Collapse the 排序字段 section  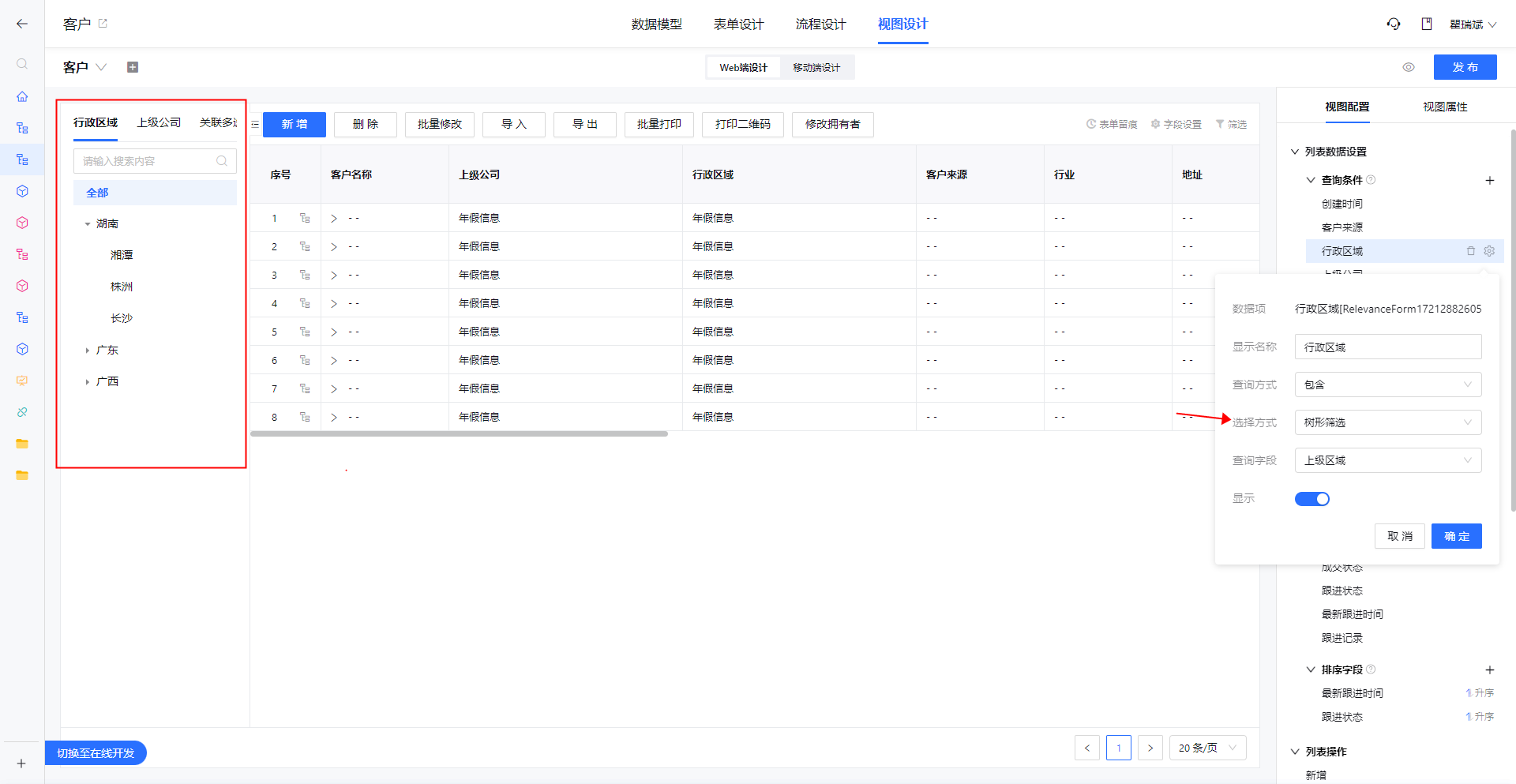pyautogui.click(x=1311, y=670)
